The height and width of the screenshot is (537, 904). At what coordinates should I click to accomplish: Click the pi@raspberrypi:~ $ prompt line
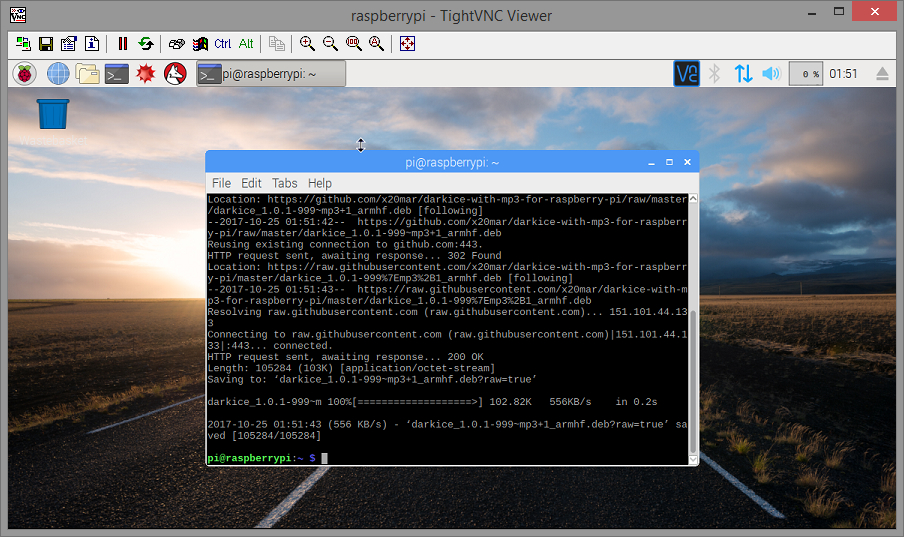(262, 458)
